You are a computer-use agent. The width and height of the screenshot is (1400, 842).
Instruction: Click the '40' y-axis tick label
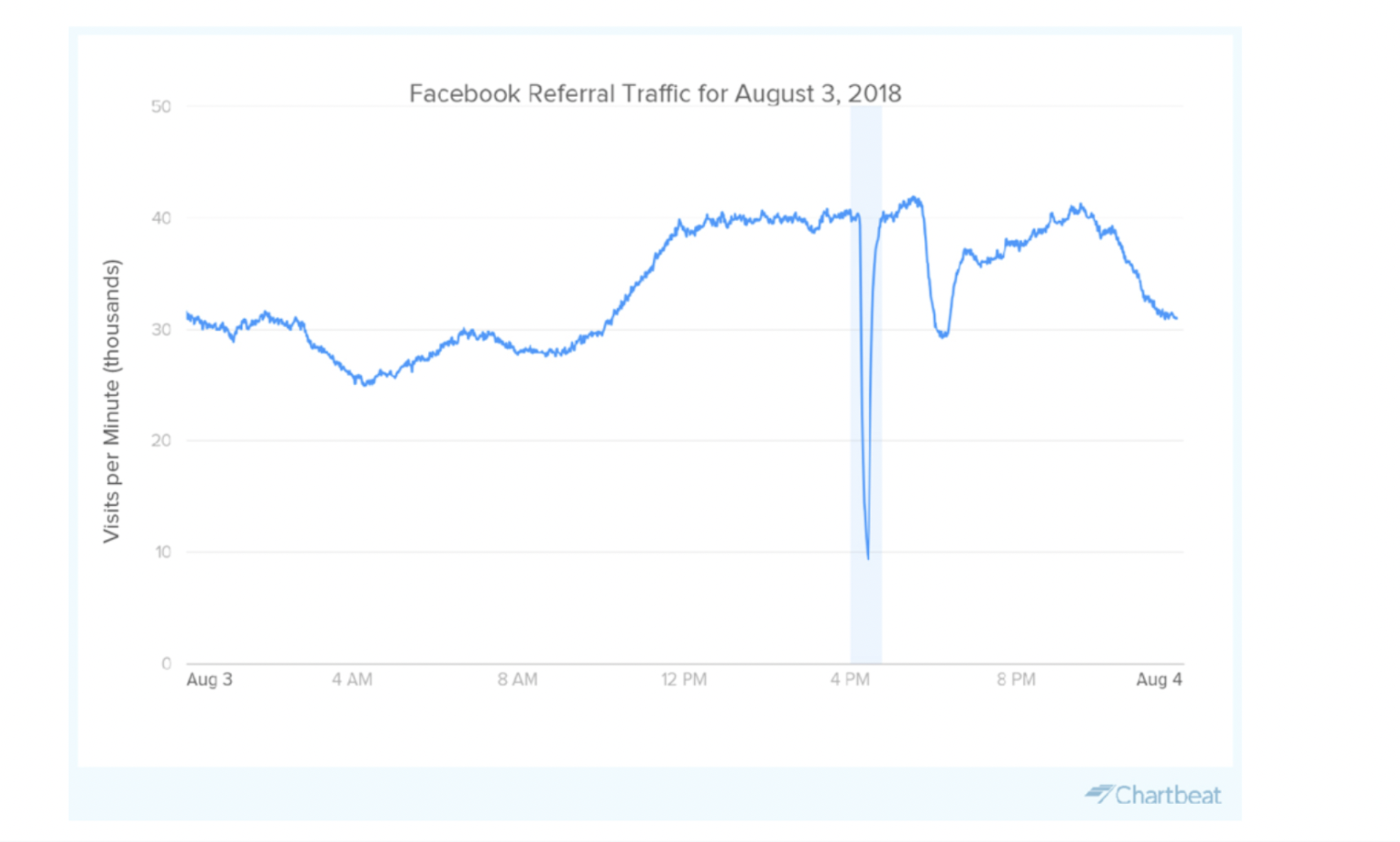point(161,218)
